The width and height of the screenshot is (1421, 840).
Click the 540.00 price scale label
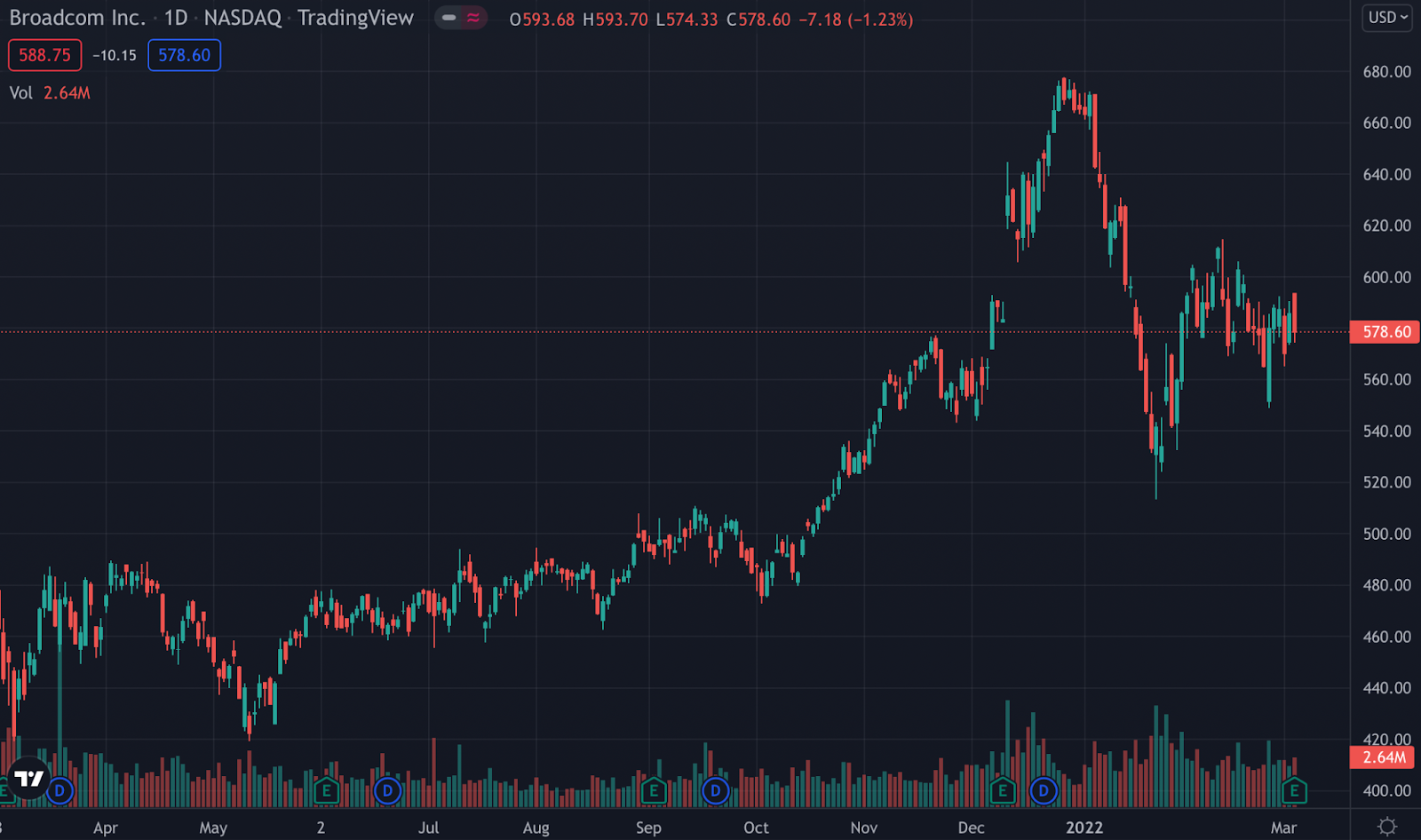1387,432
